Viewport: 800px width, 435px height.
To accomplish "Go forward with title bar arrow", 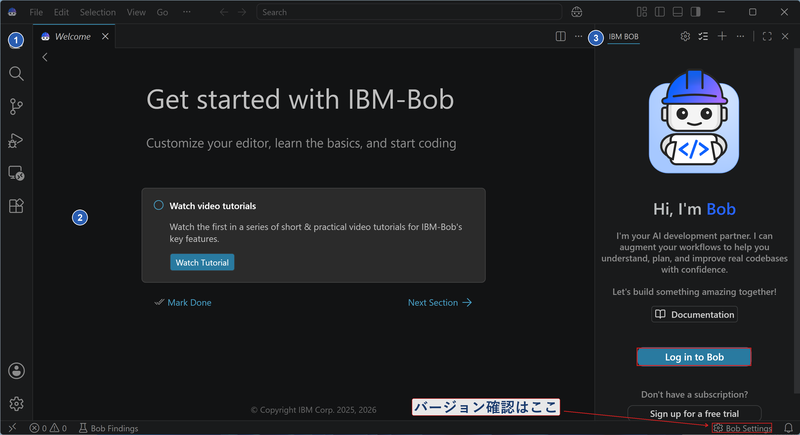I will click(242, 12).
